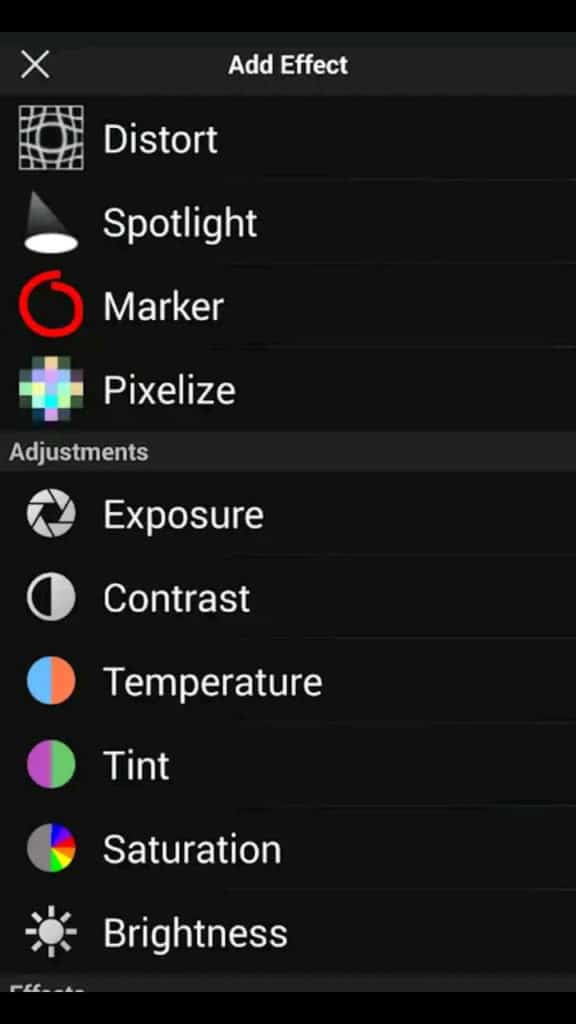
Task: Tap the colorful Pixelize icon
Action: point(51,389)
